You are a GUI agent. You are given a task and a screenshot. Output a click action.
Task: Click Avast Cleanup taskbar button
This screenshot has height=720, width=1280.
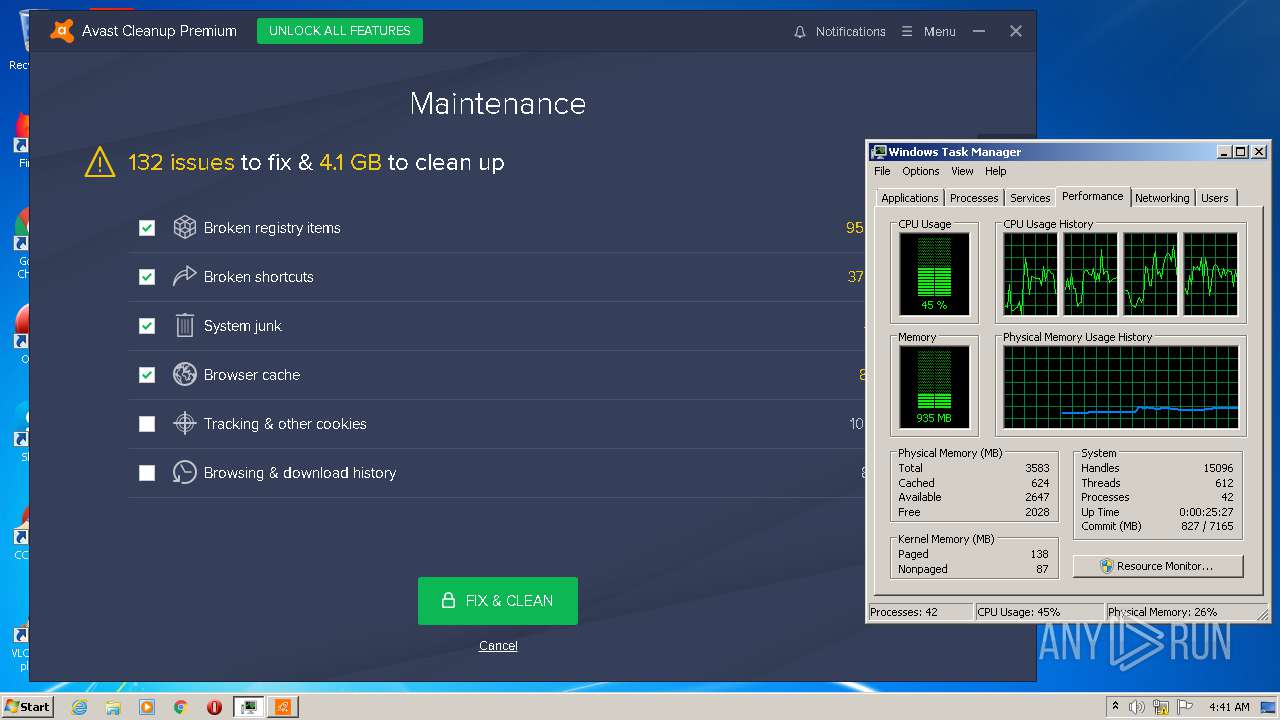tap(283, 707)
